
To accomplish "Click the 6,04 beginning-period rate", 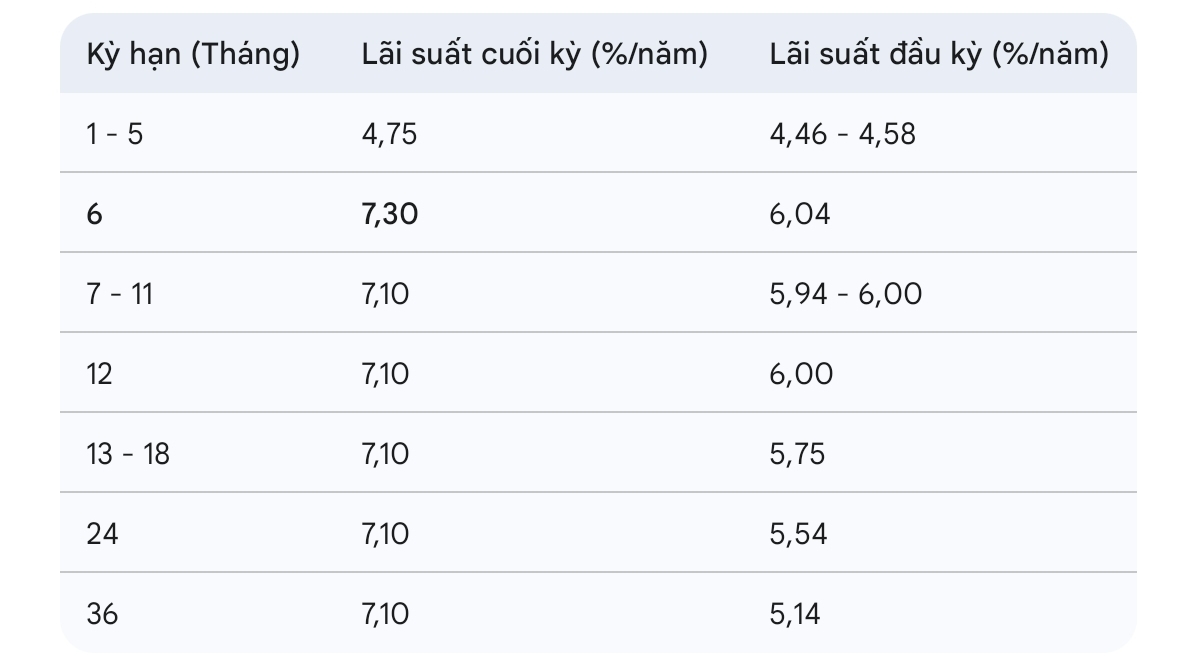I will point(800,214).
